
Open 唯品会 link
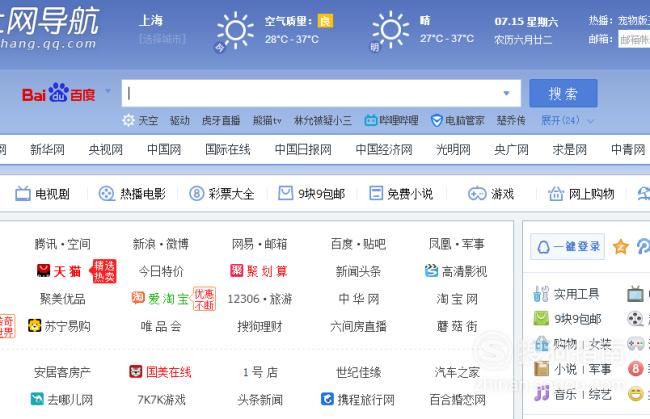point(161,326)
